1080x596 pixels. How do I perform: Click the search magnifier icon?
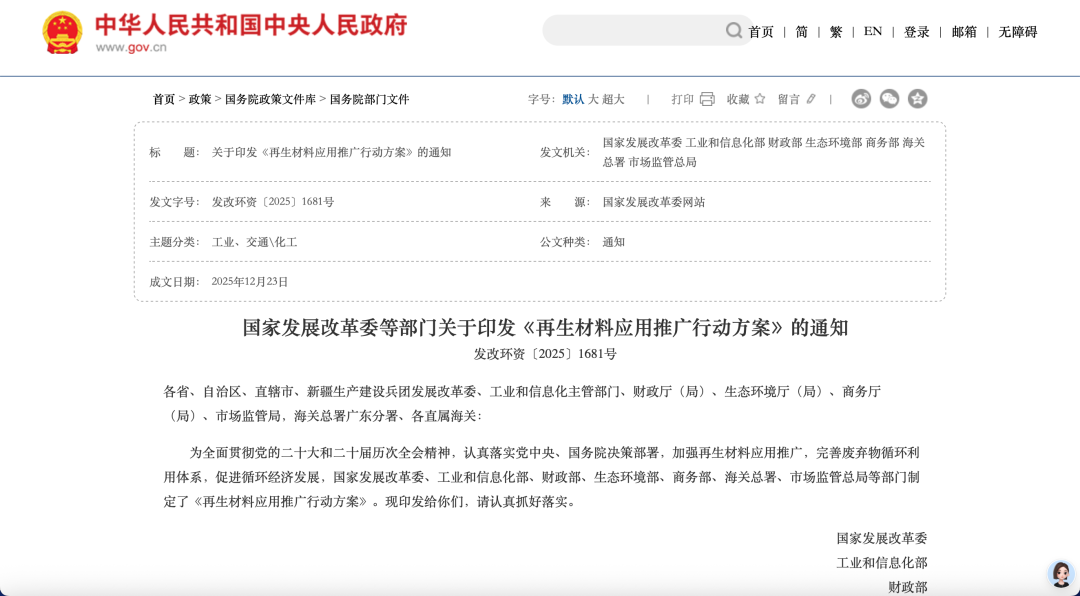pyautogui.click(x=734, y=30)
